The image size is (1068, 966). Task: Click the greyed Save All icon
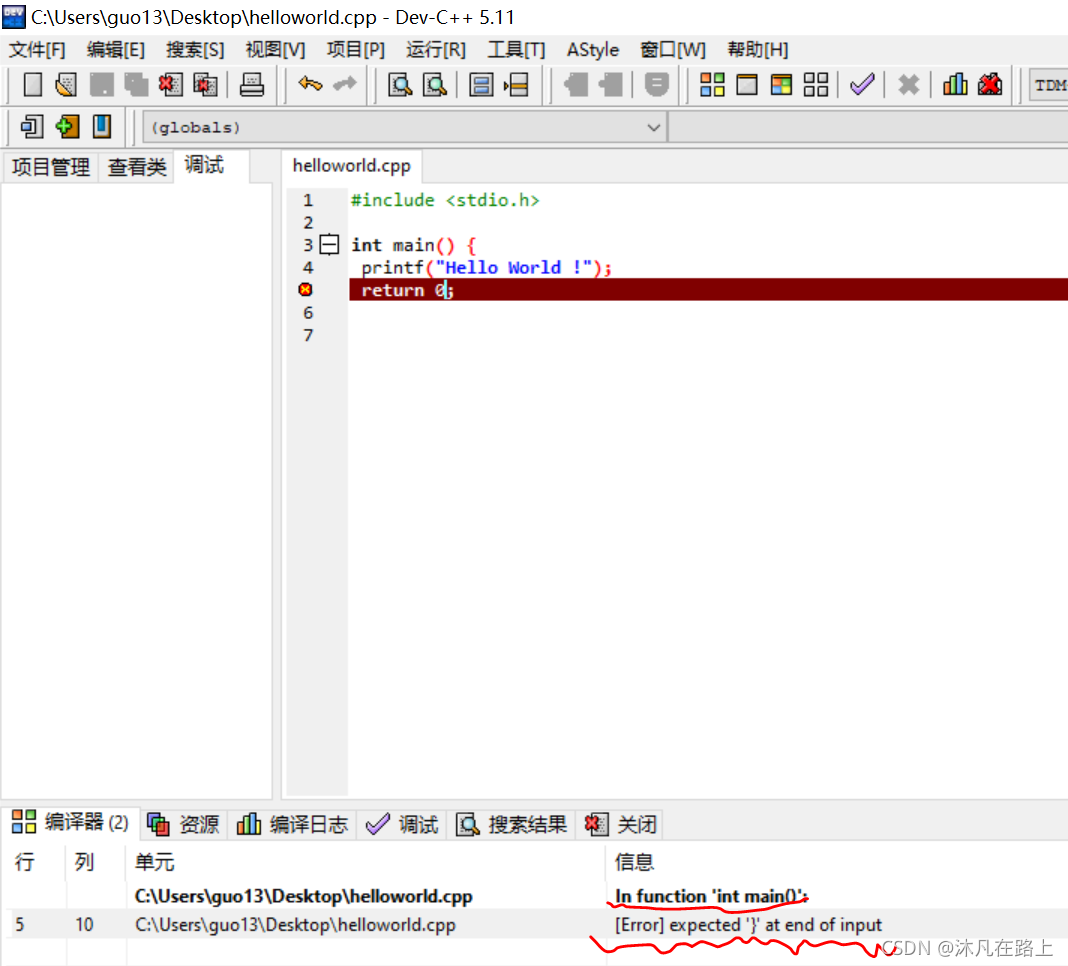(136, 84)
